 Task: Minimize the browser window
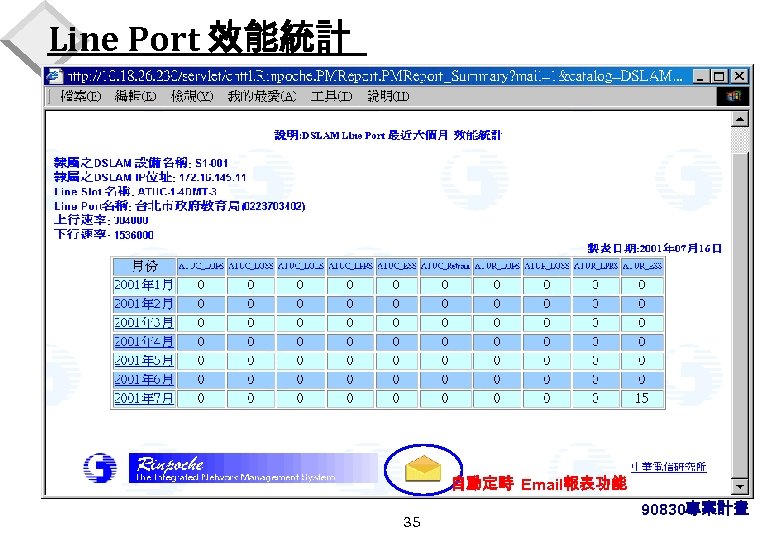701,76
